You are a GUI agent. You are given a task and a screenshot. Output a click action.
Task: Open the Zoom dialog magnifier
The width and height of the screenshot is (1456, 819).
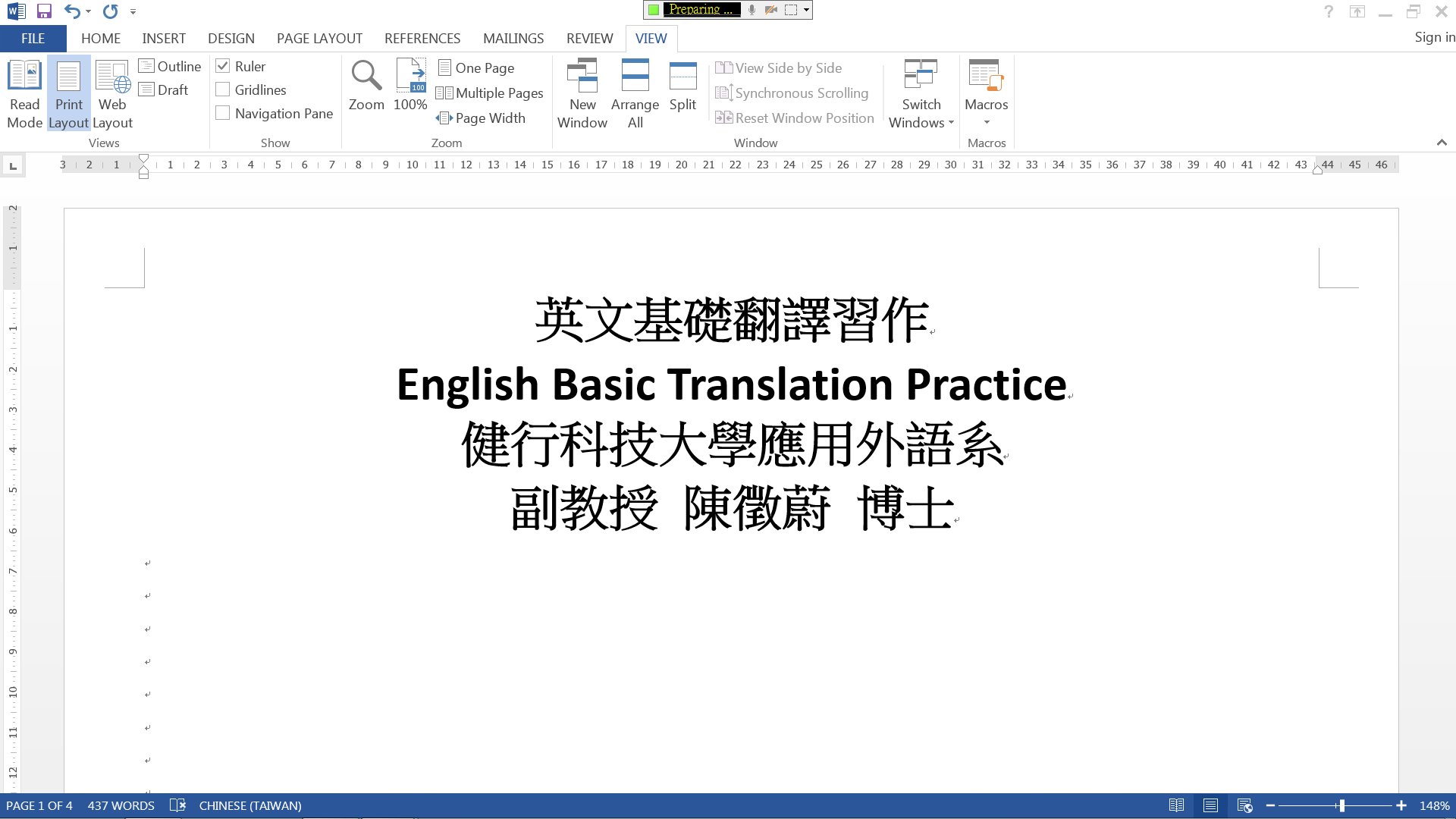pyautogui.click(x=366, y=86)
